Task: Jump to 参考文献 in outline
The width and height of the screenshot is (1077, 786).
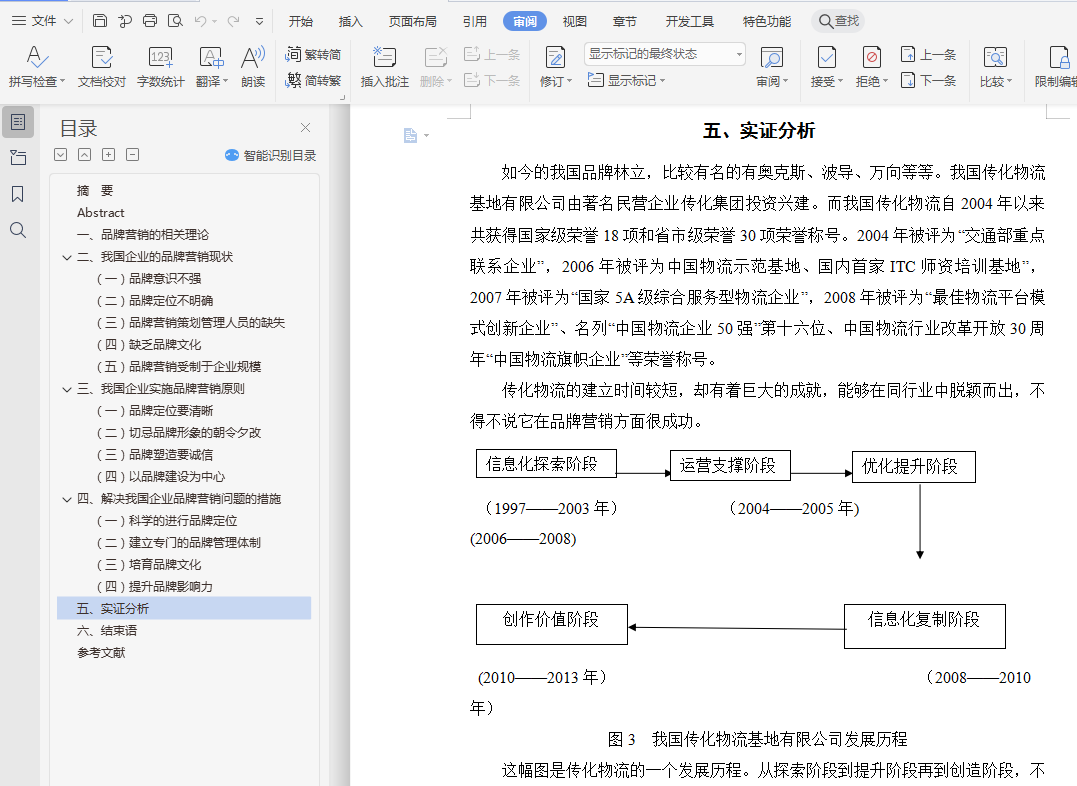Action: point(101,653)
